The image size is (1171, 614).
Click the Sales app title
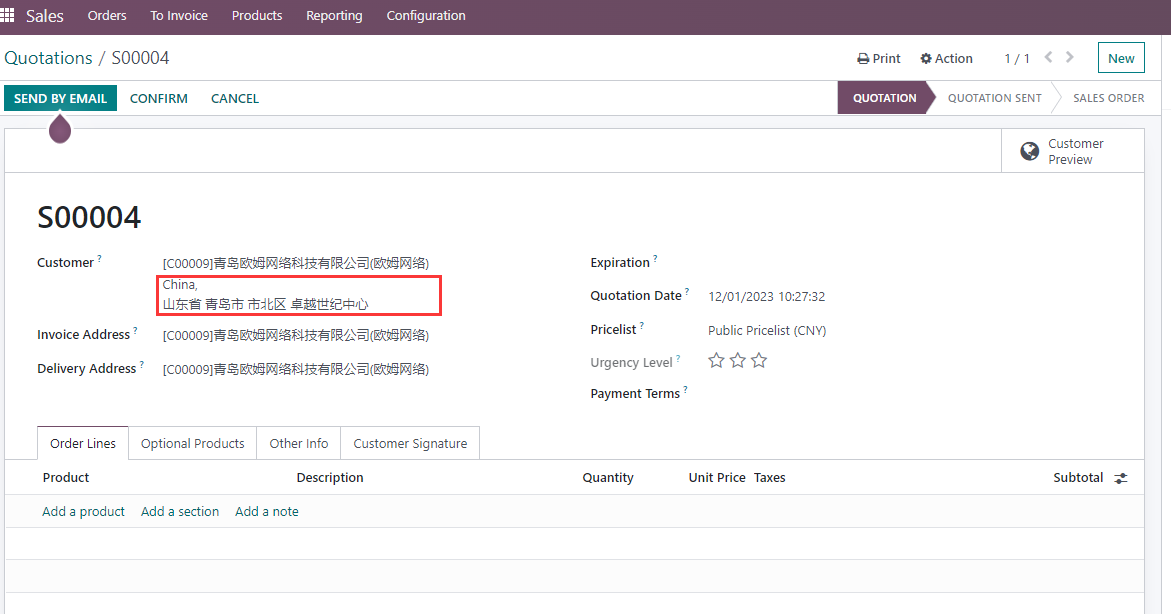tap(45, 16)
